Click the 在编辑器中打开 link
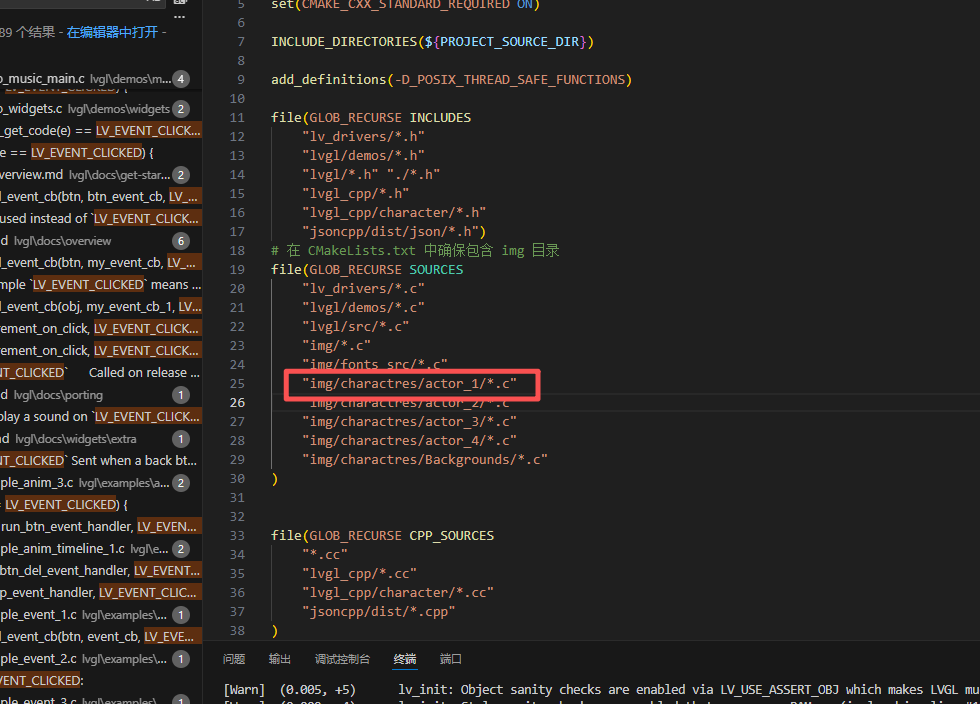980x704 pixels. (x=112, y=32)
